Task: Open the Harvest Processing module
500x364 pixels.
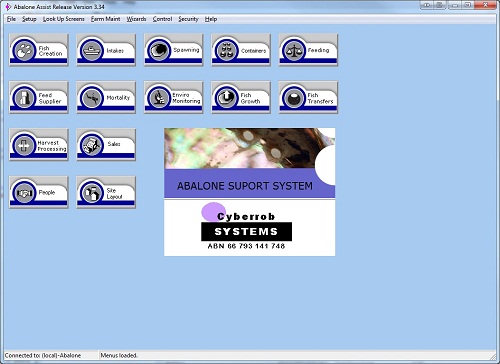Action: pos(39,145)
